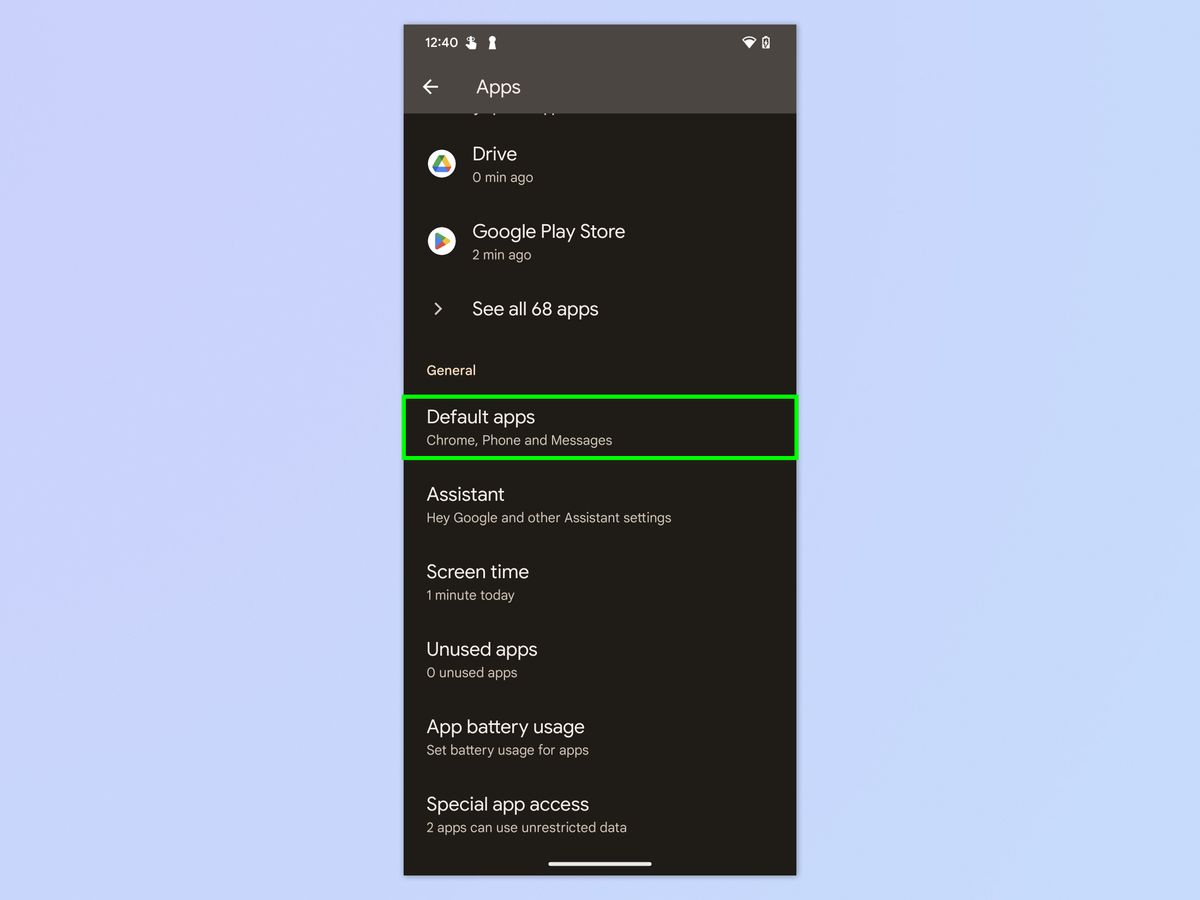Open App battery usage settings
Screen dimensions: 1200x900
click(x=599, y=737)
